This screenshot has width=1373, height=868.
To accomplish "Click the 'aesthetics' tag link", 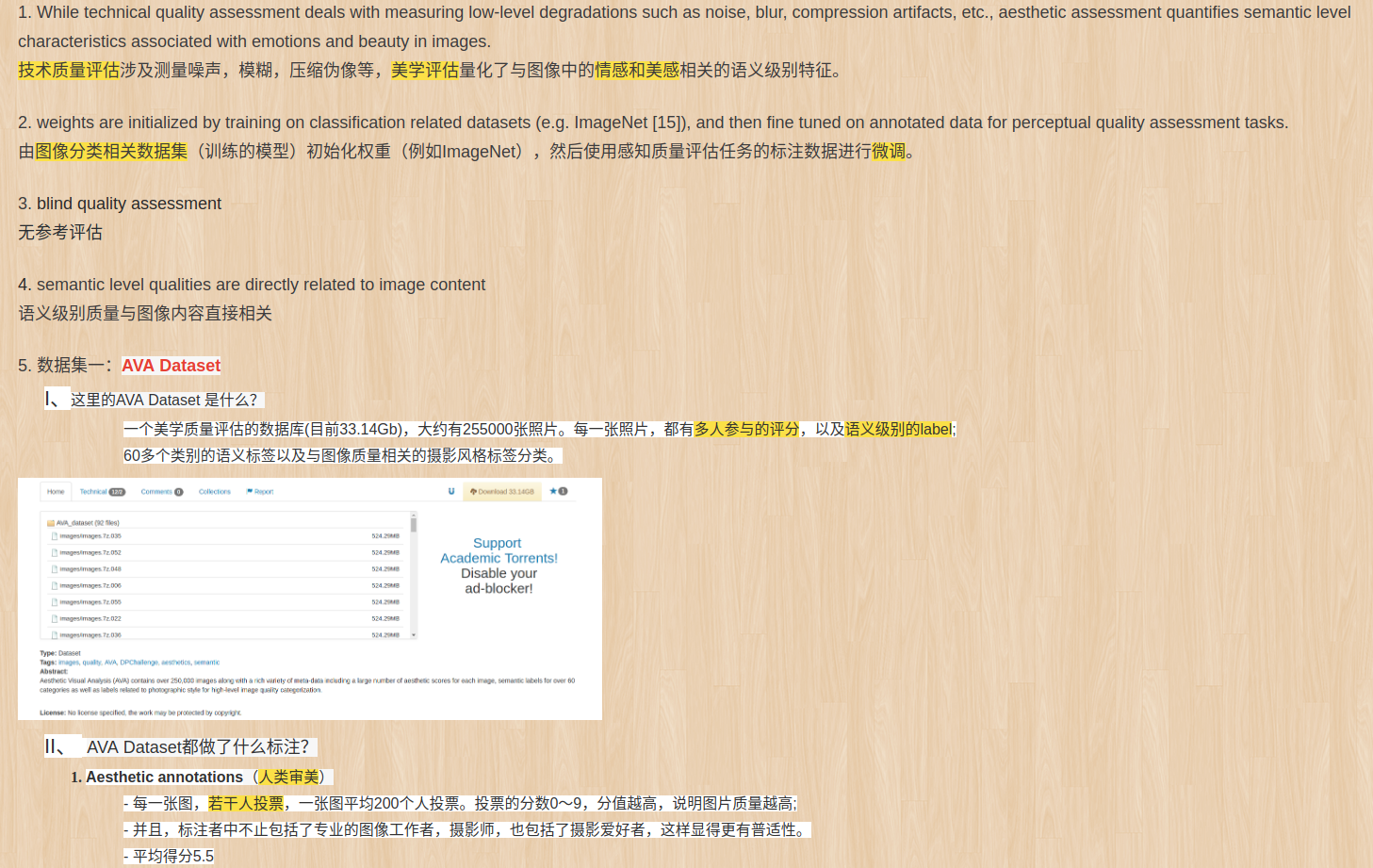I will (175, 663).
